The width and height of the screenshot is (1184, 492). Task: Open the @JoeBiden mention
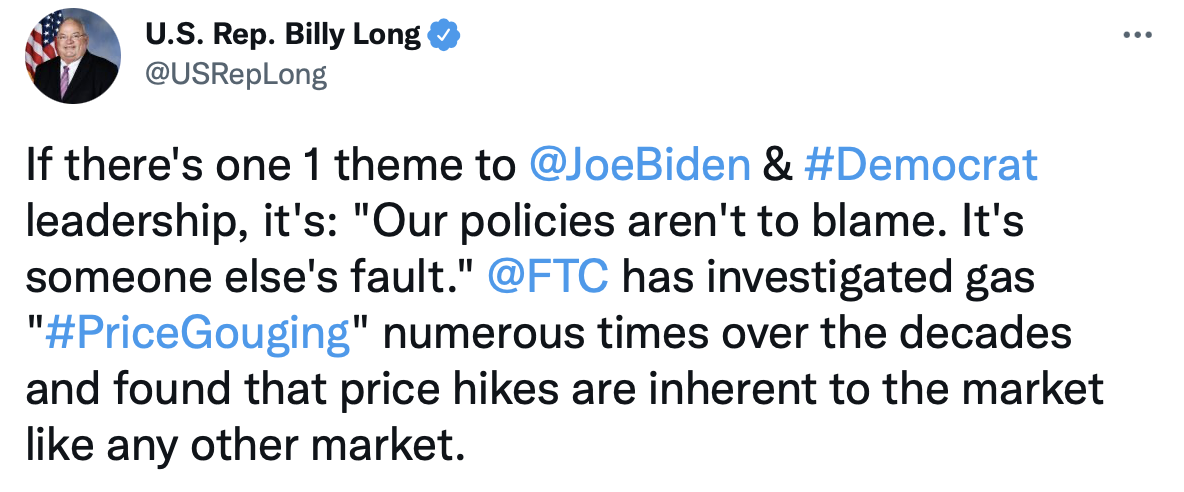click(x=639, y=167)
